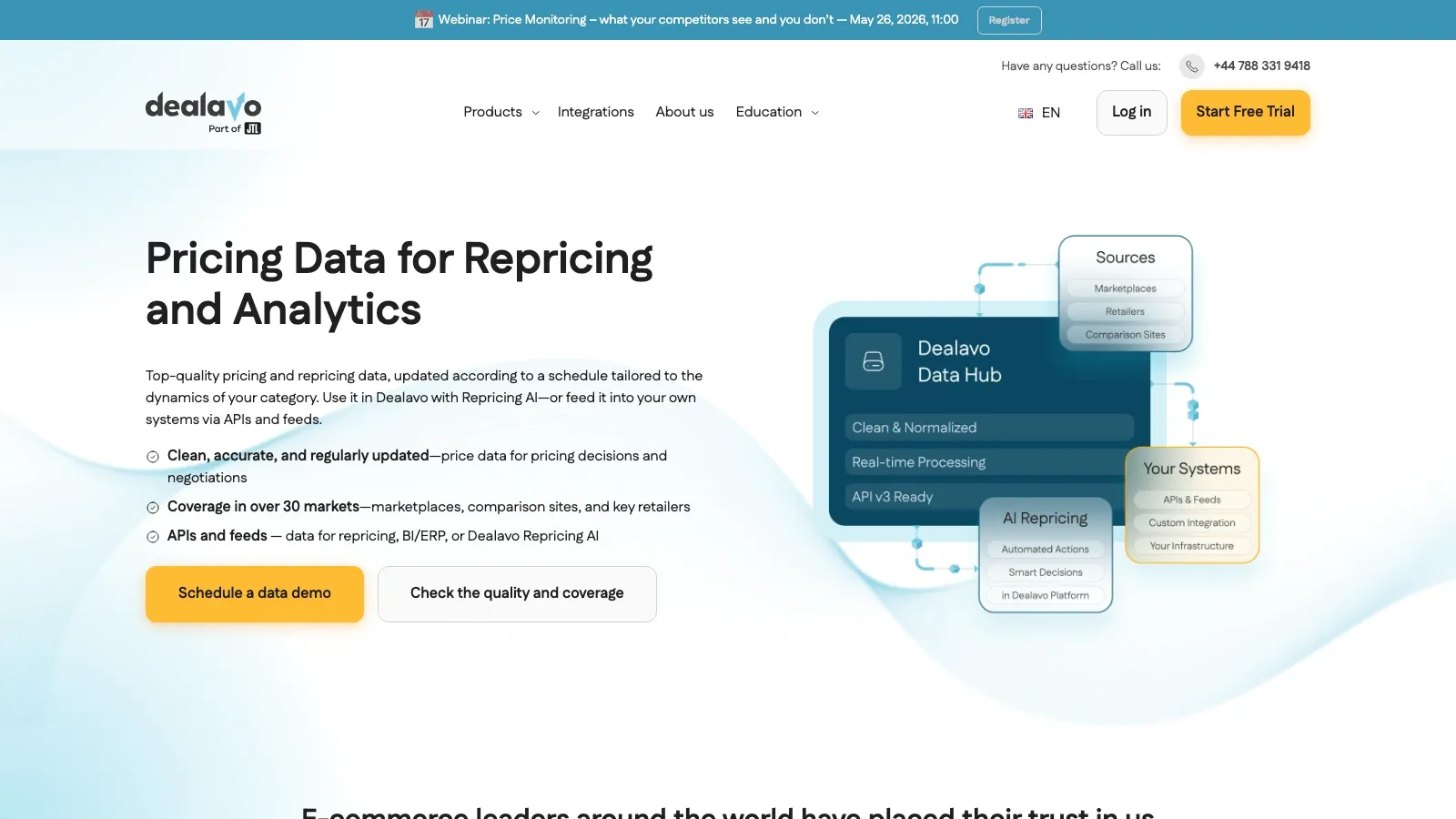Click the Data Hub database icon
Image resolution: width=1456 pixels, height=819 pixels.
[x=874, y=361]
